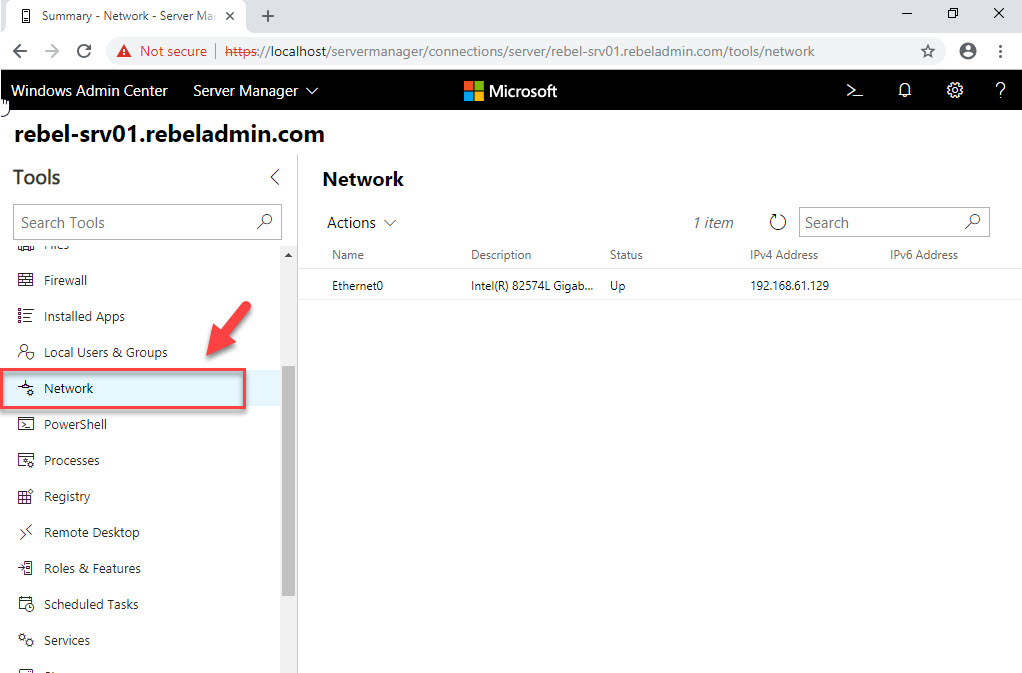Image resolution: width=1022 pixels, height=673 pixels.
Task: Open the Remote Desktop tool
Action: 90,532
